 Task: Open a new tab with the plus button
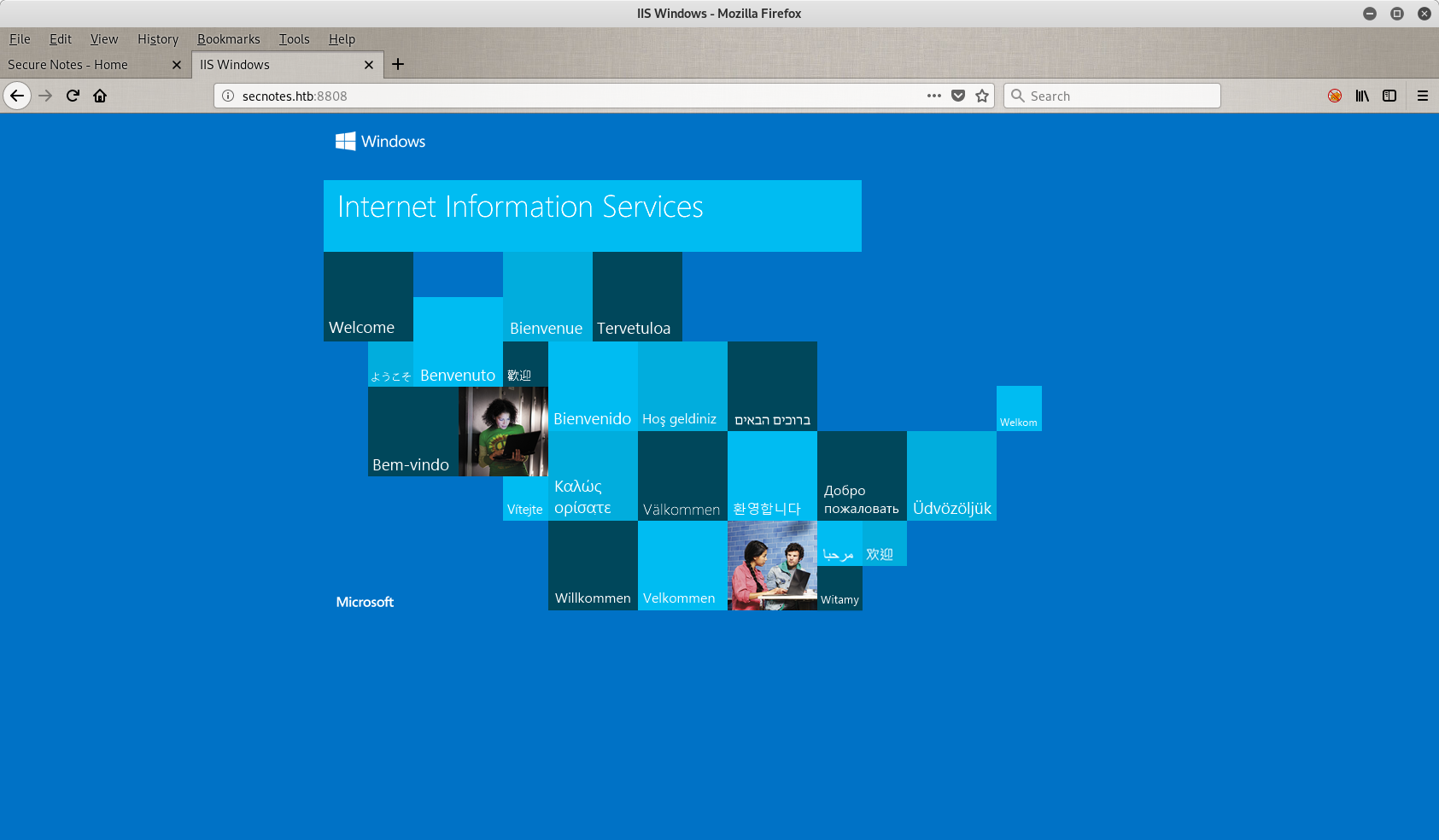398,64
